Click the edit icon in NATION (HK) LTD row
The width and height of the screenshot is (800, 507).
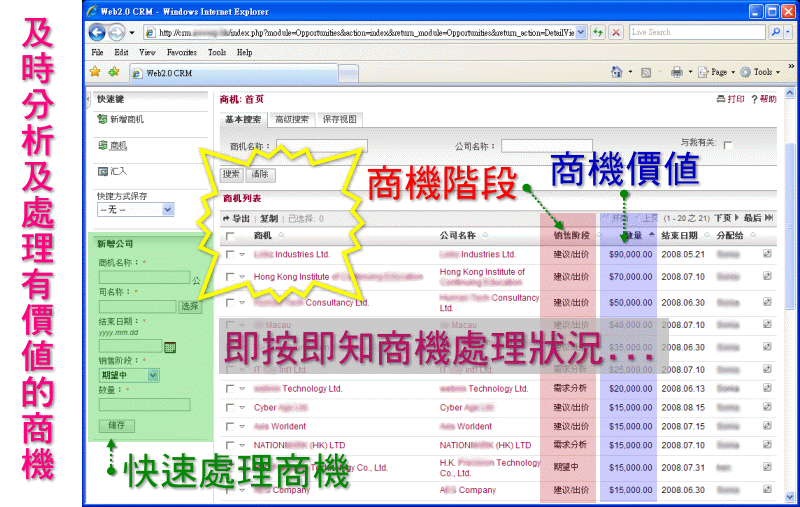(x=767, y=445)
